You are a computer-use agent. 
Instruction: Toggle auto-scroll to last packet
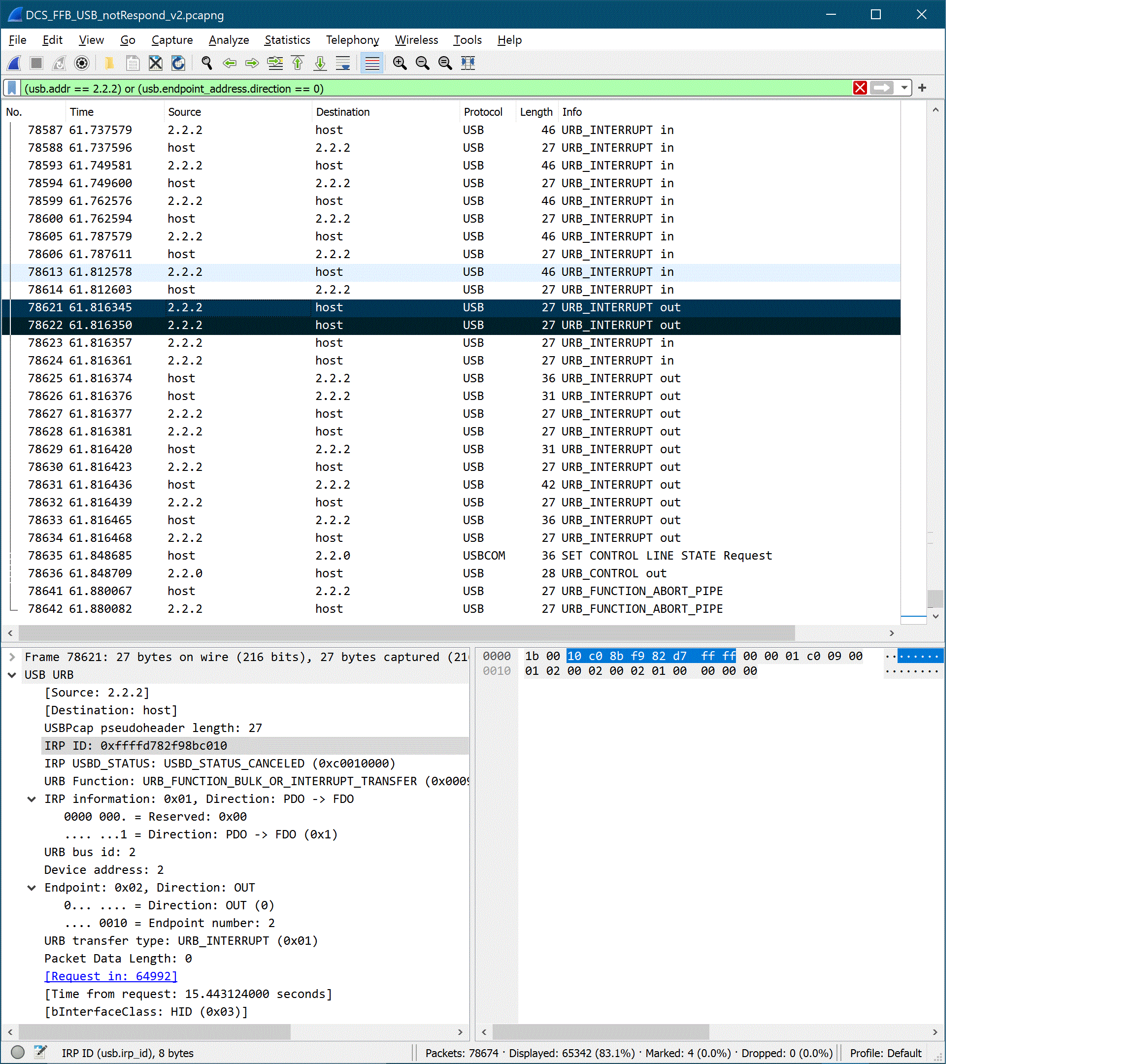tap(343, 63)
